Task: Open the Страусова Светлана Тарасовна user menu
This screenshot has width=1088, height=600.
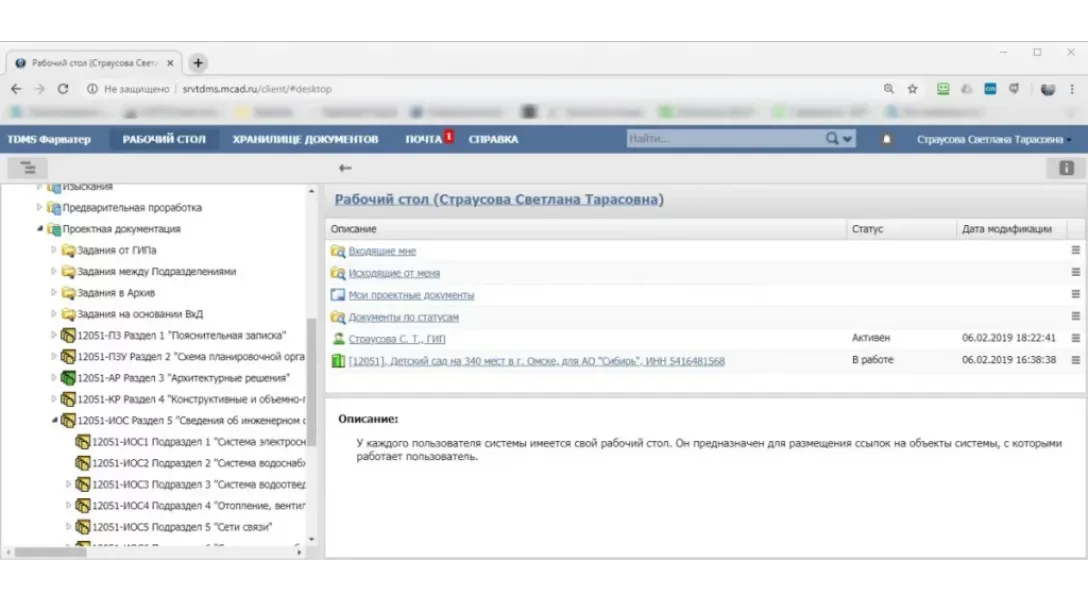Action: point(992,140)
